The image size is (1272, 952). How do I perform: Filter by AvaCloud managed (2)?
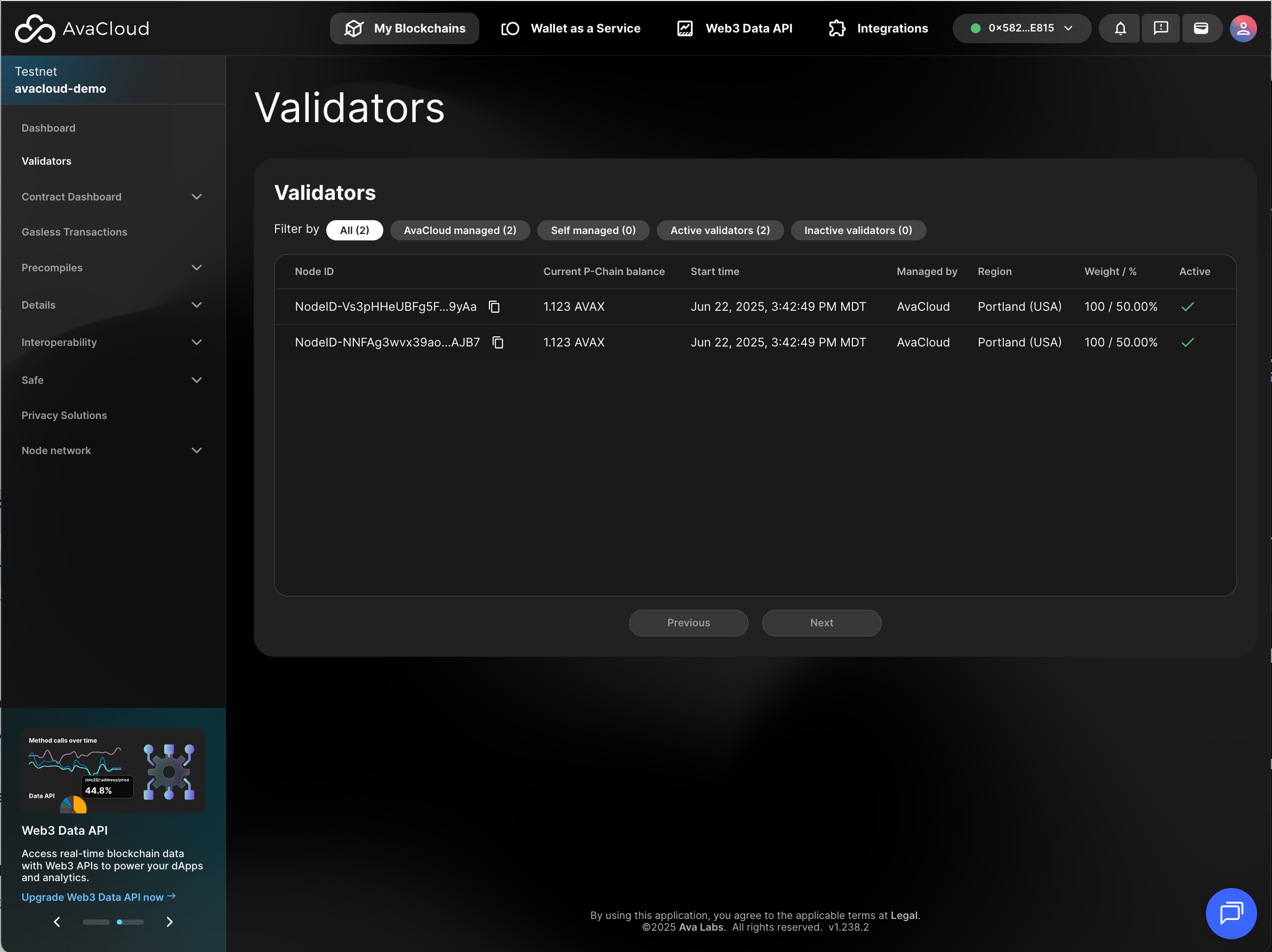click(460, 230)
